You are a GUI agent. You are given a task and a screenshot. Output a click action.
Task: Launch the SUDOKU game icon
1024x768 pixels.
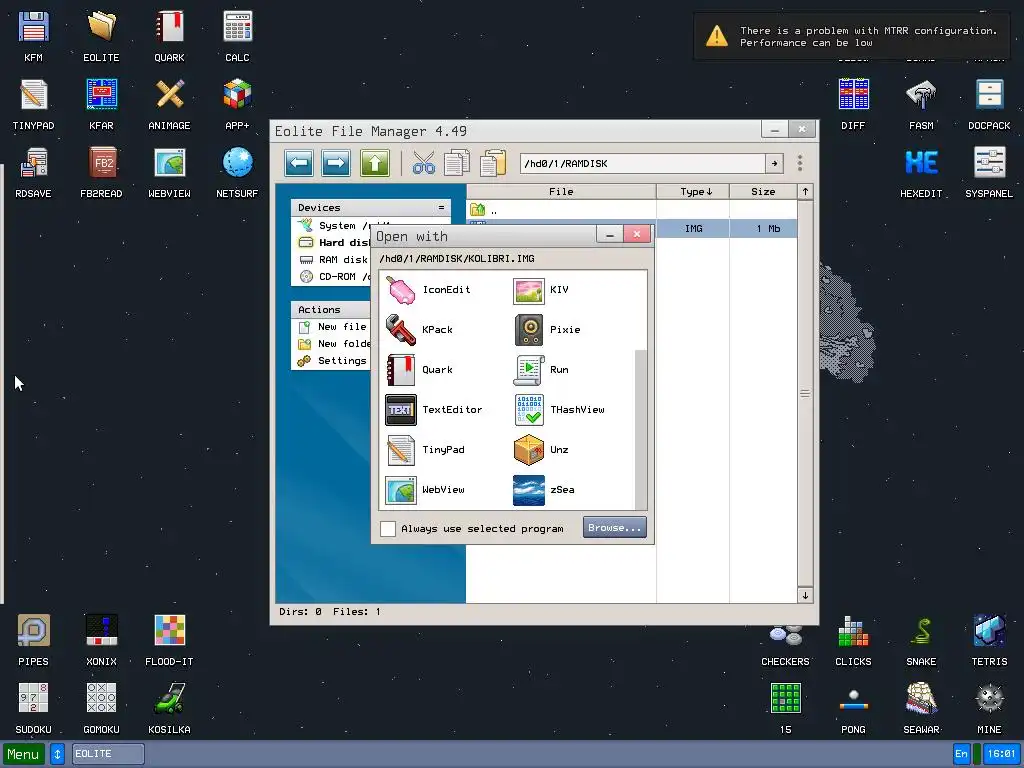pyautogui.click(x=33, y=708)
